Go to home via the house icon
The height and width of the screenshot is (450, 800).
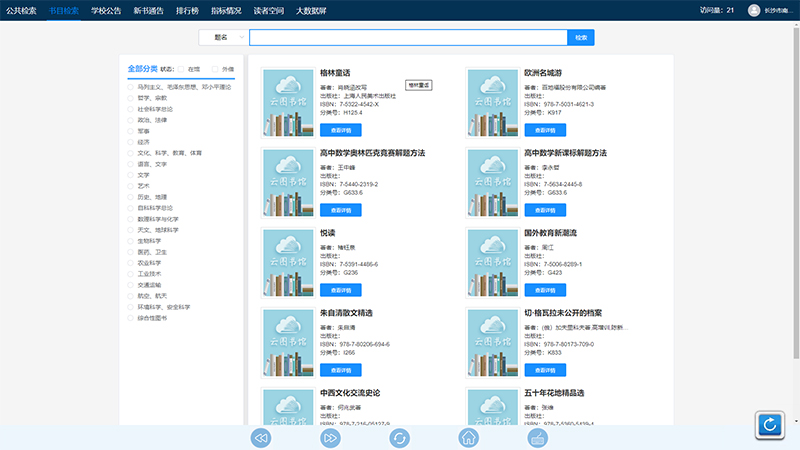tap(468, 437)
